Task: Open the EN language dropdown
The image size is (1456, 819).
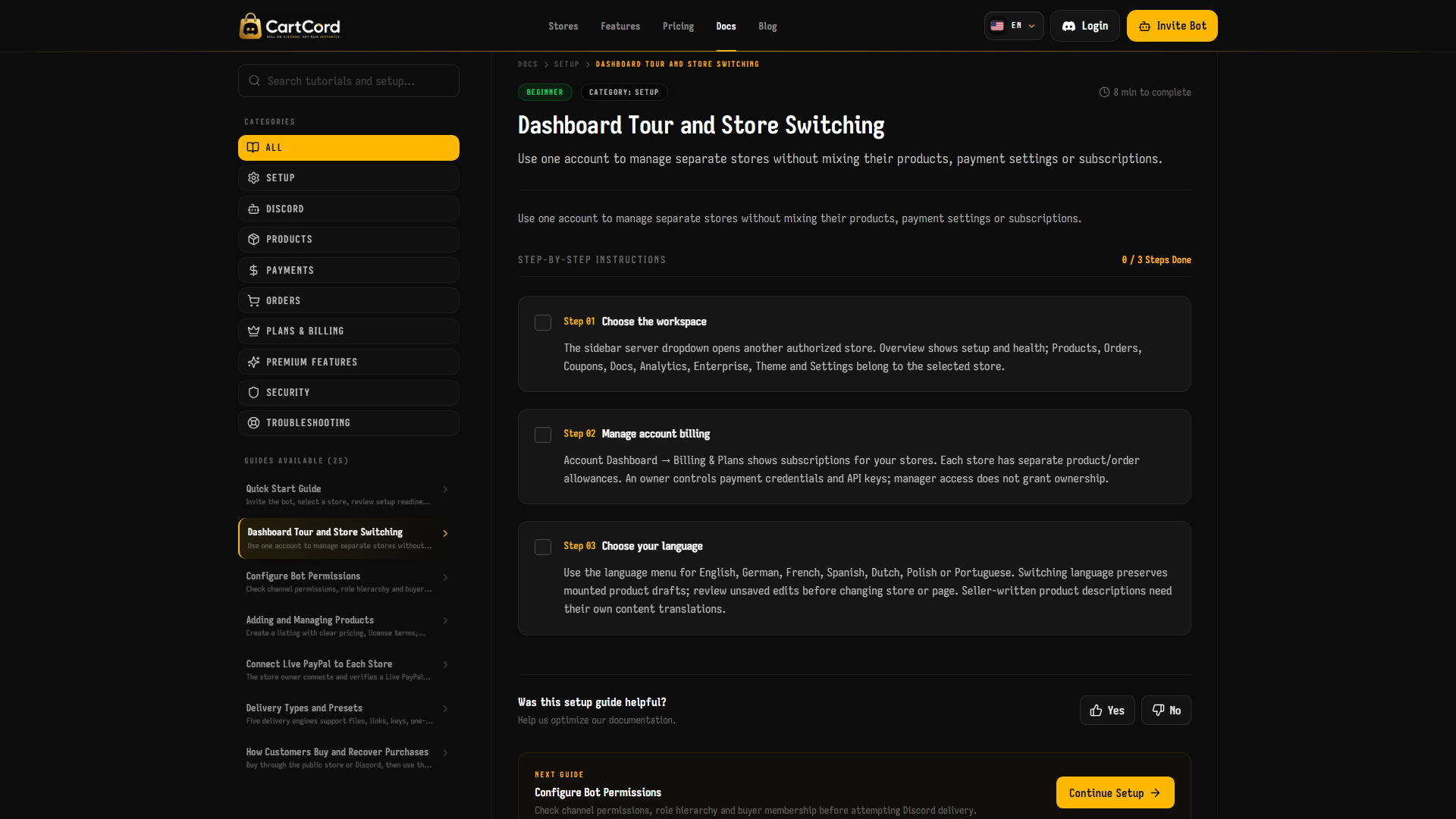Action: coord(1013,26)
